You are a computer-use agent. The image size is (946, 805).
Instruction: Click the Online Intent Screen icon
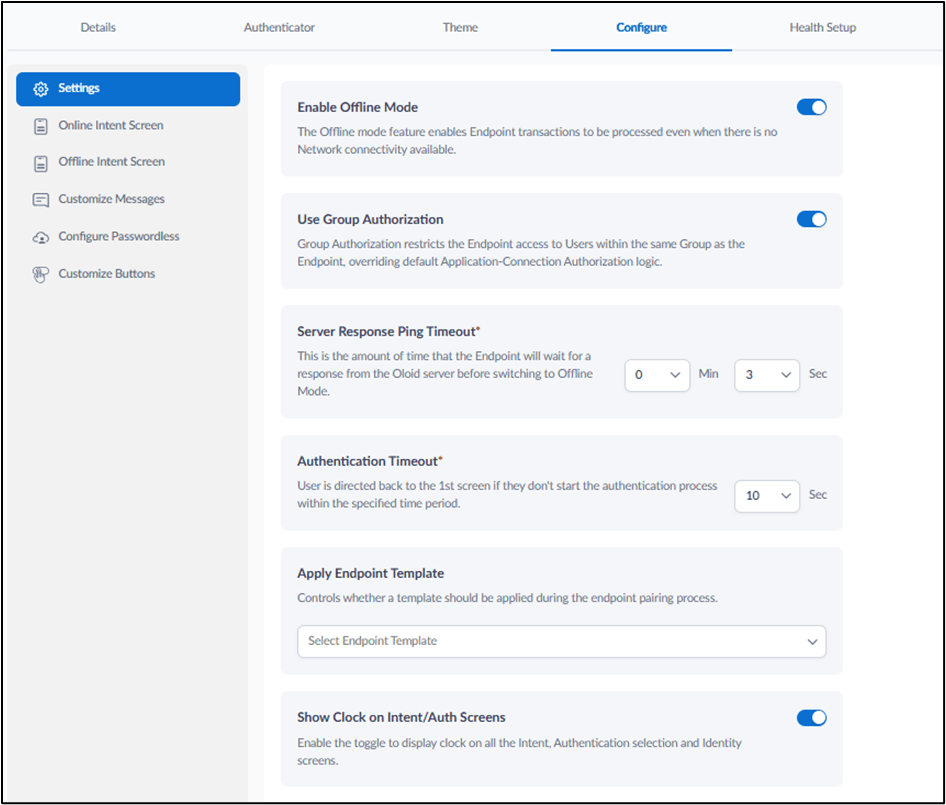tap(40, 126)
